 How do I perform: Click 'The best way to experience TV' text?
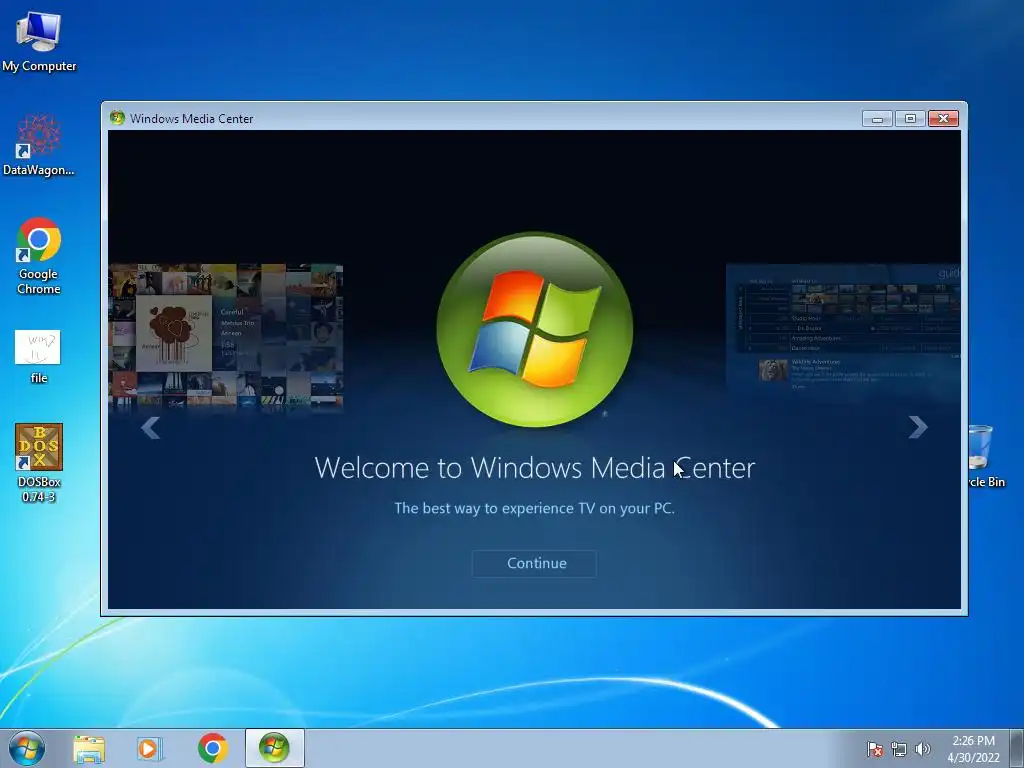534,508
